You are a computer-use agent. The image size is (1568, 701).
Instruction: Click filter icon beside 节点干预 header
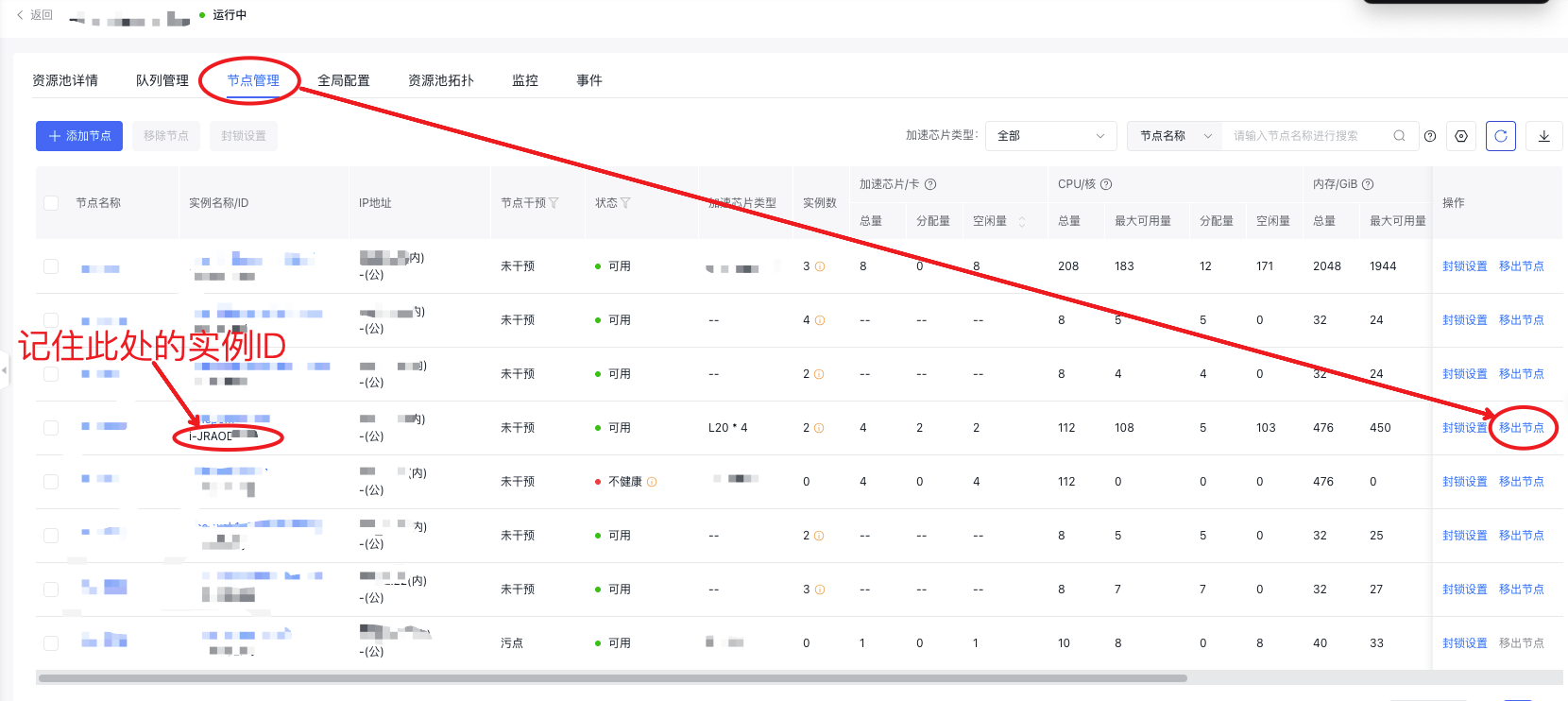[554, 203]
